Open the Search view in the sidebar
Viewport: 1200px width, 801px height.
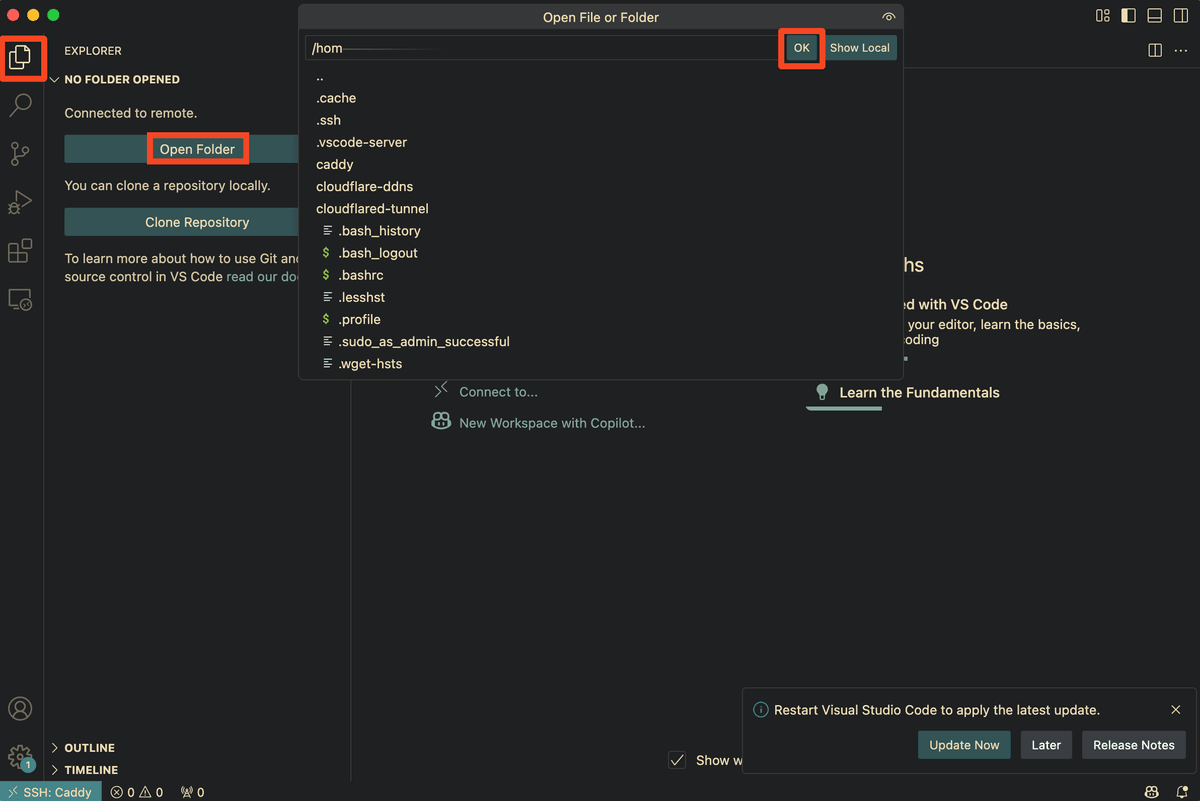(21, 105)
